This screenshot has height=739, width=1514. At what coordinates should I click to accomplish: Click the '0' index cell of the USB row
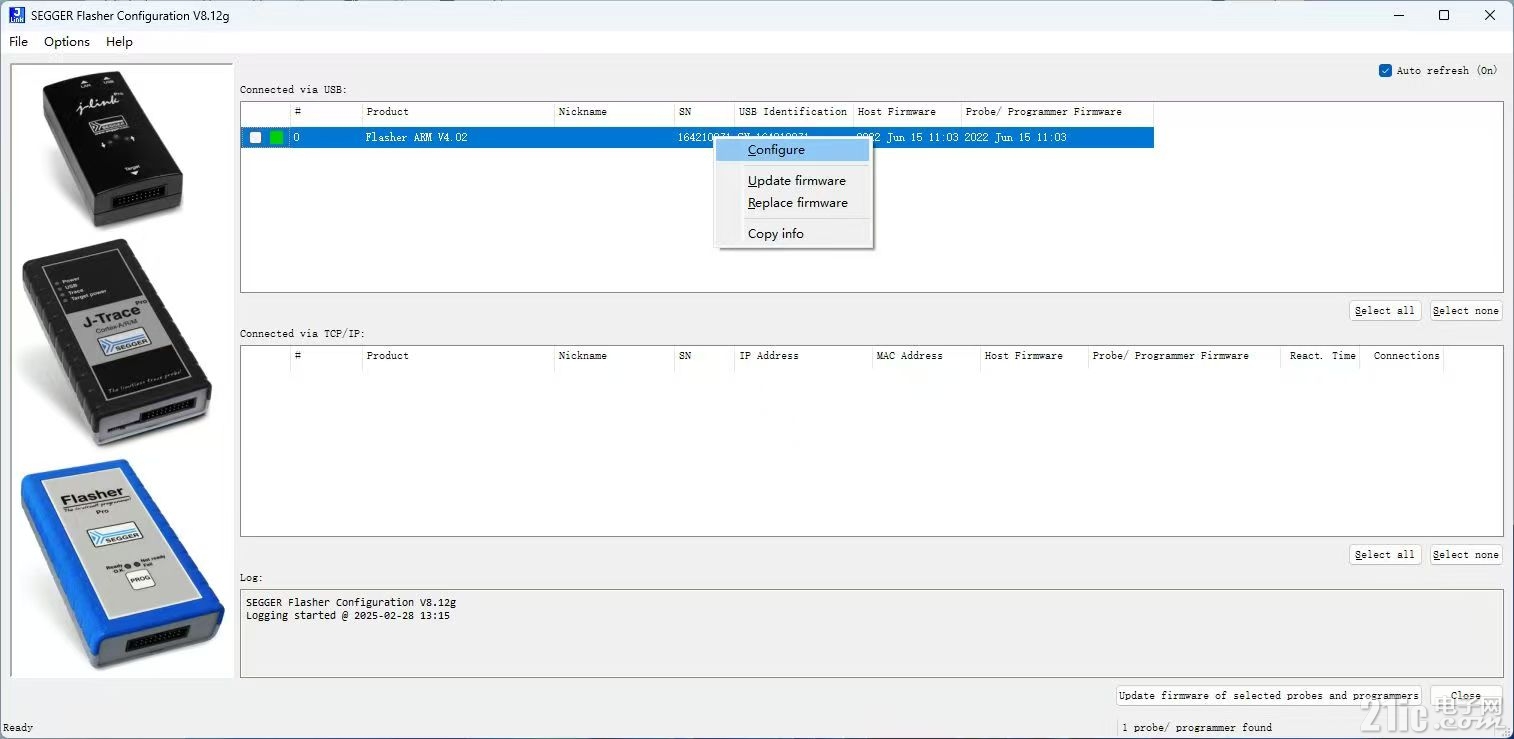[x=296, y=138]
